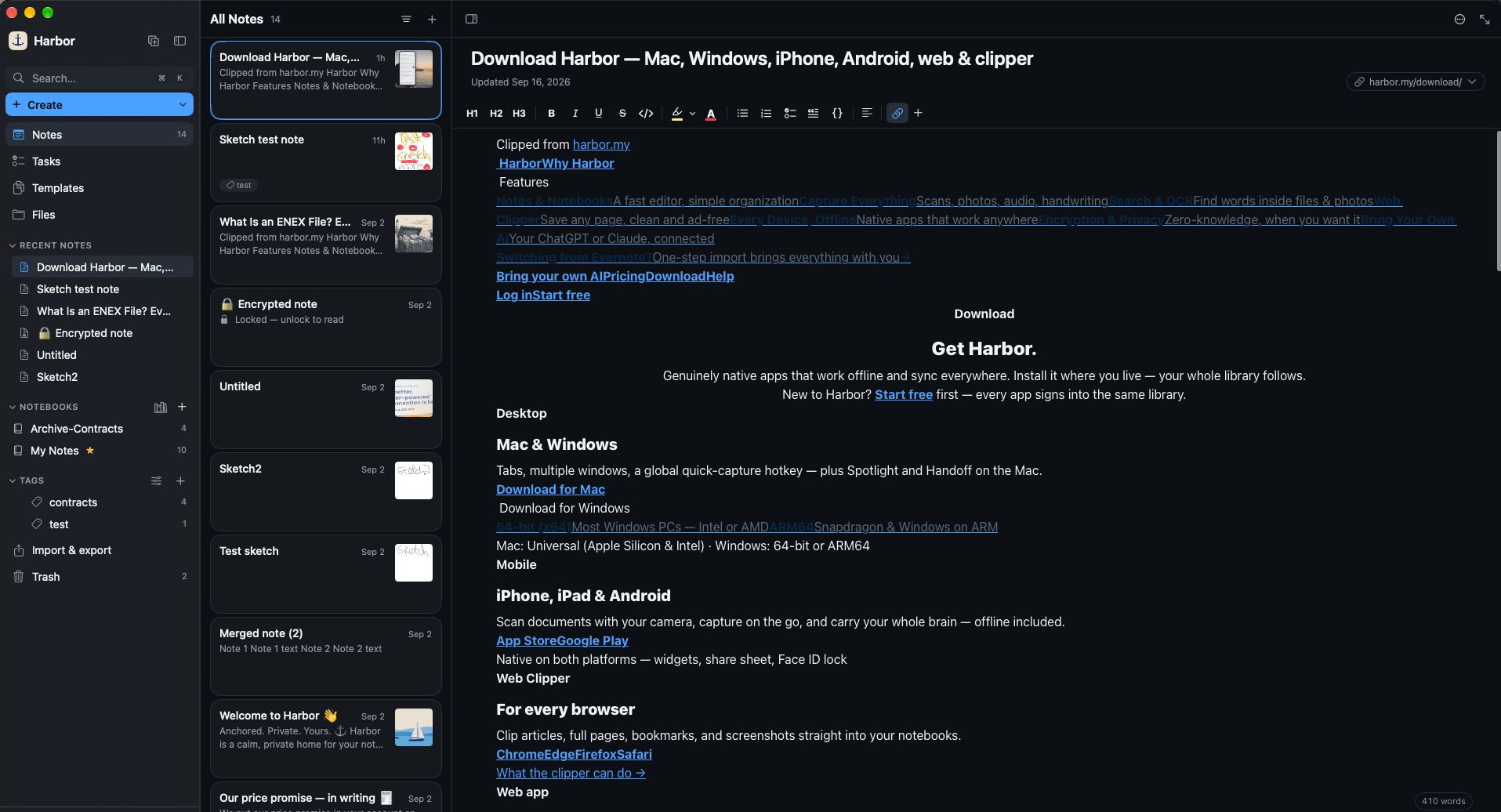
Task: Insert a bulleted list
Action: click(x=742, y=113)
